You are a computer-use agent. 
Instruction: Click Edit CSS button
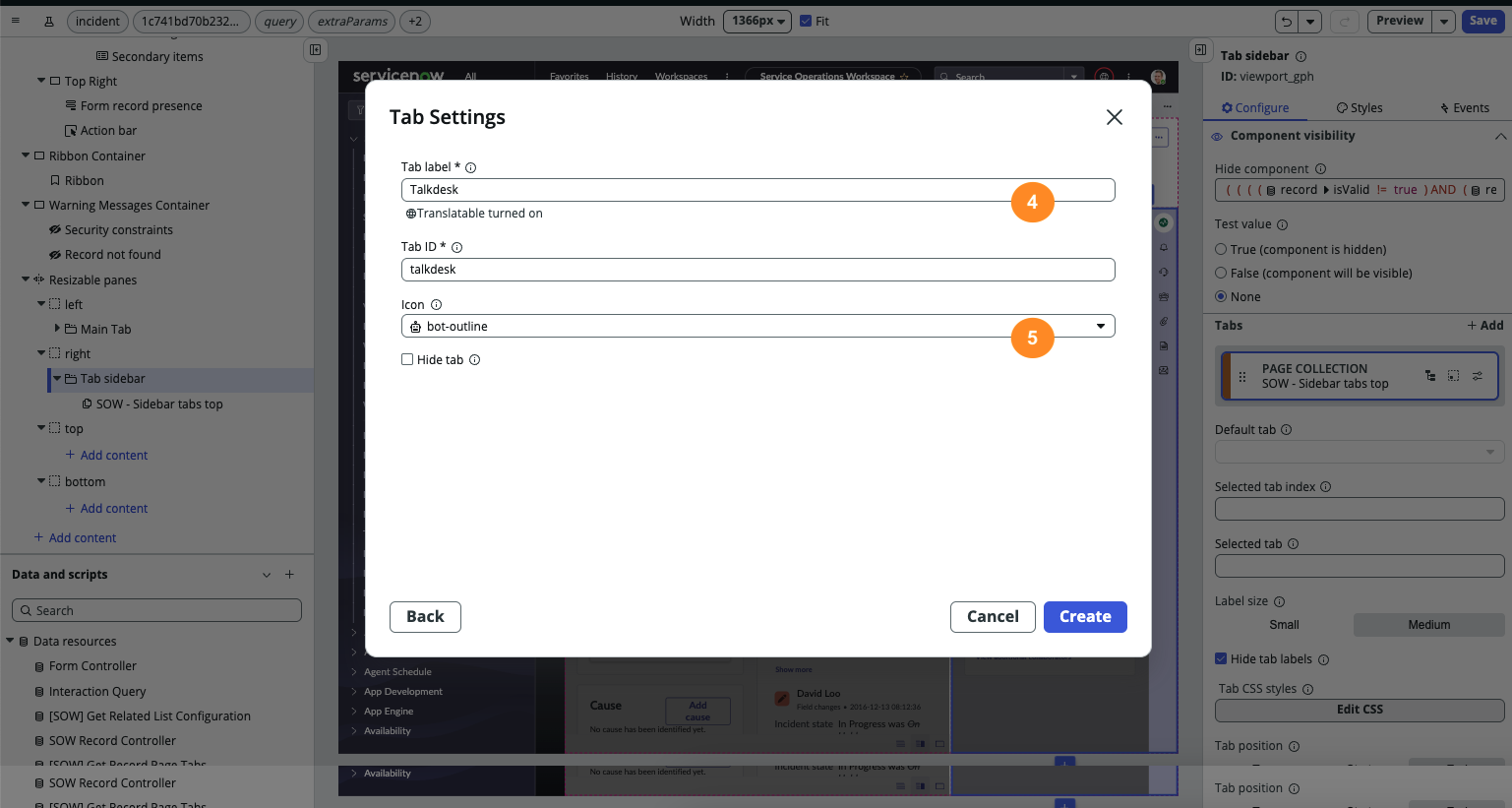[x=1360, y=710]
